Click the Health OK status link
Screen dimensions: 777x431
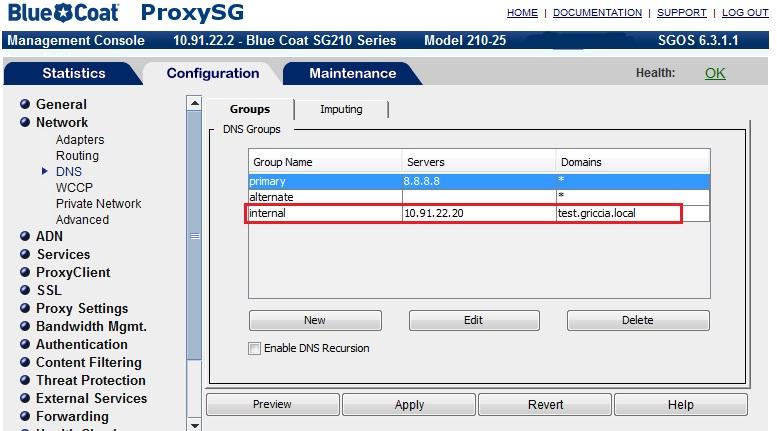(715, 73)
